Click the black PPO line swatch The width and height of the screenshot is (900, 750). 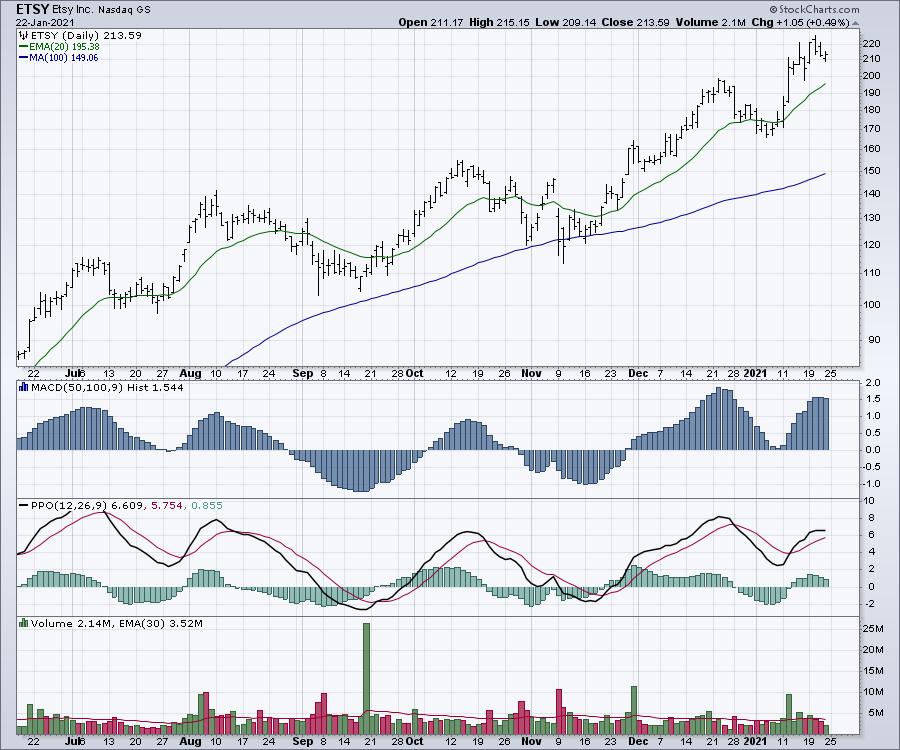[24, 506]
